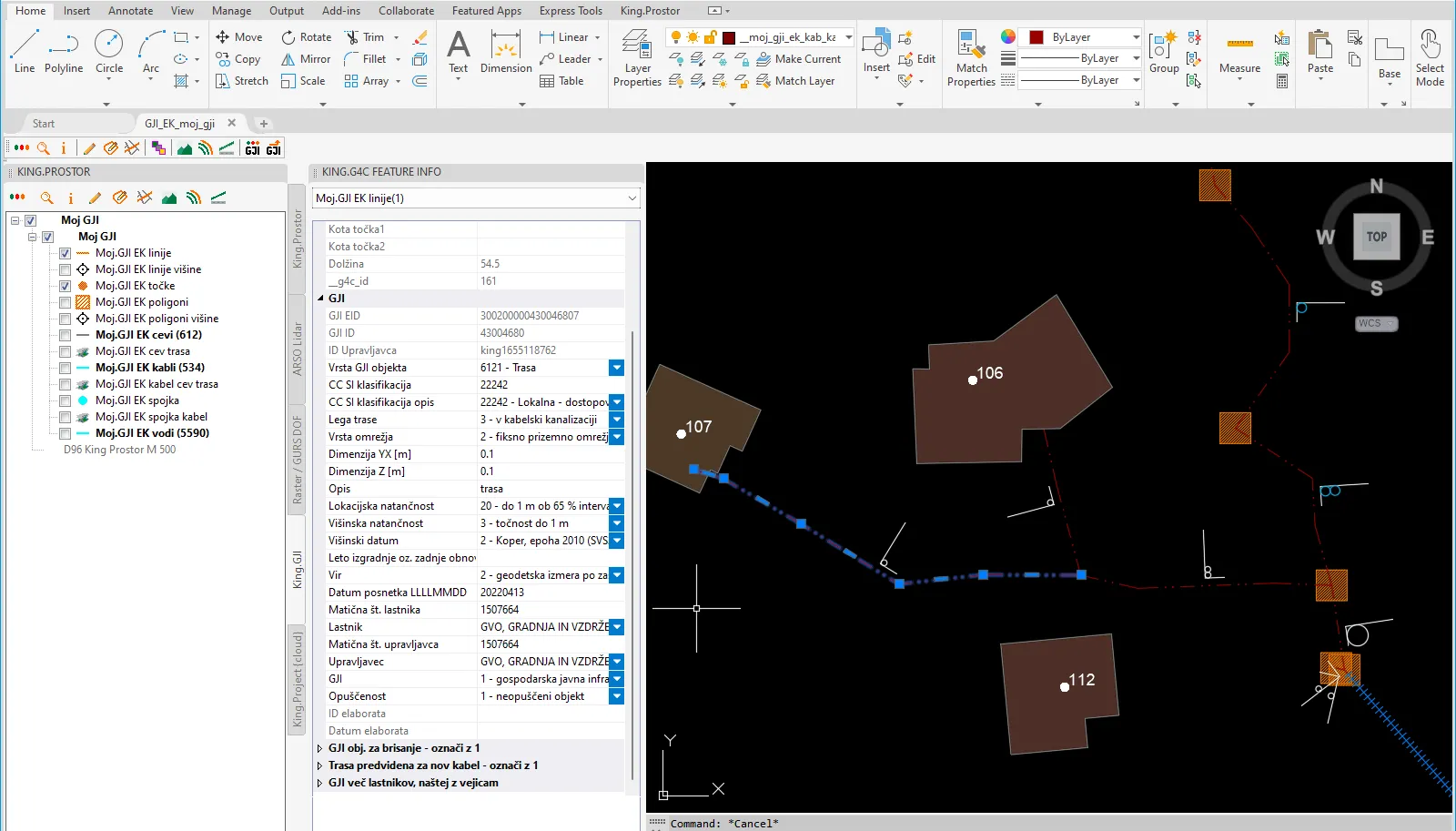Image resolution: width=1456 pixels, height=831 pixels.
Task: Open the Moj.GJI EK linije(1) feature dropdown
Action: [x=632, y=198]
